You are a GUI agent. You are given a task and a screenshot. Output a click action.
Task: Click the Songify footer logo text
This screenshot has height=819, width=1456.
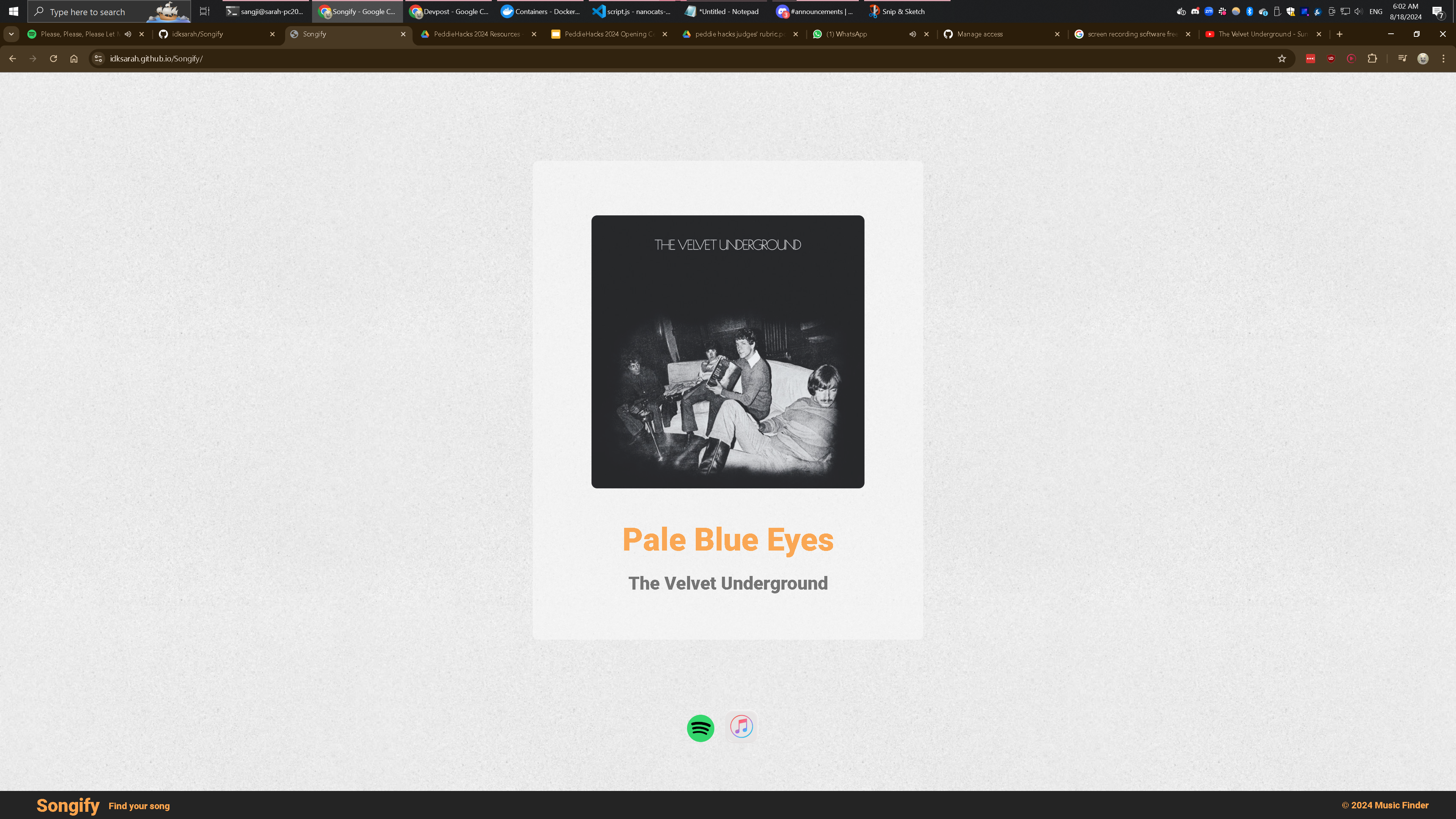[x=68, y=805]
